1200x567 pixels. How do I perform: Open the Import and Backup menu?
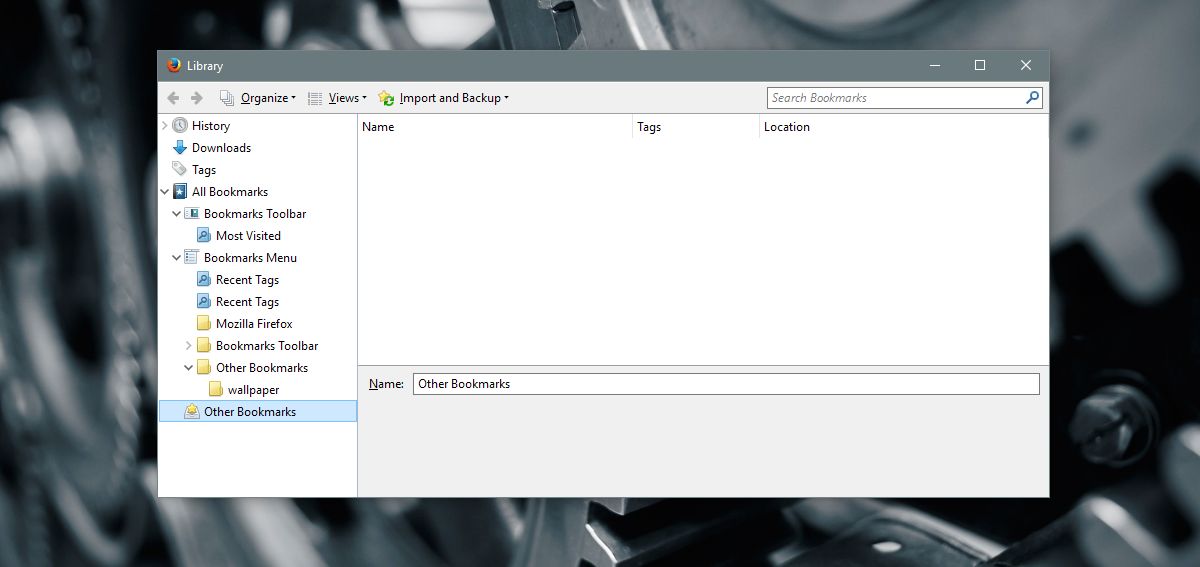tap(444, 98)
